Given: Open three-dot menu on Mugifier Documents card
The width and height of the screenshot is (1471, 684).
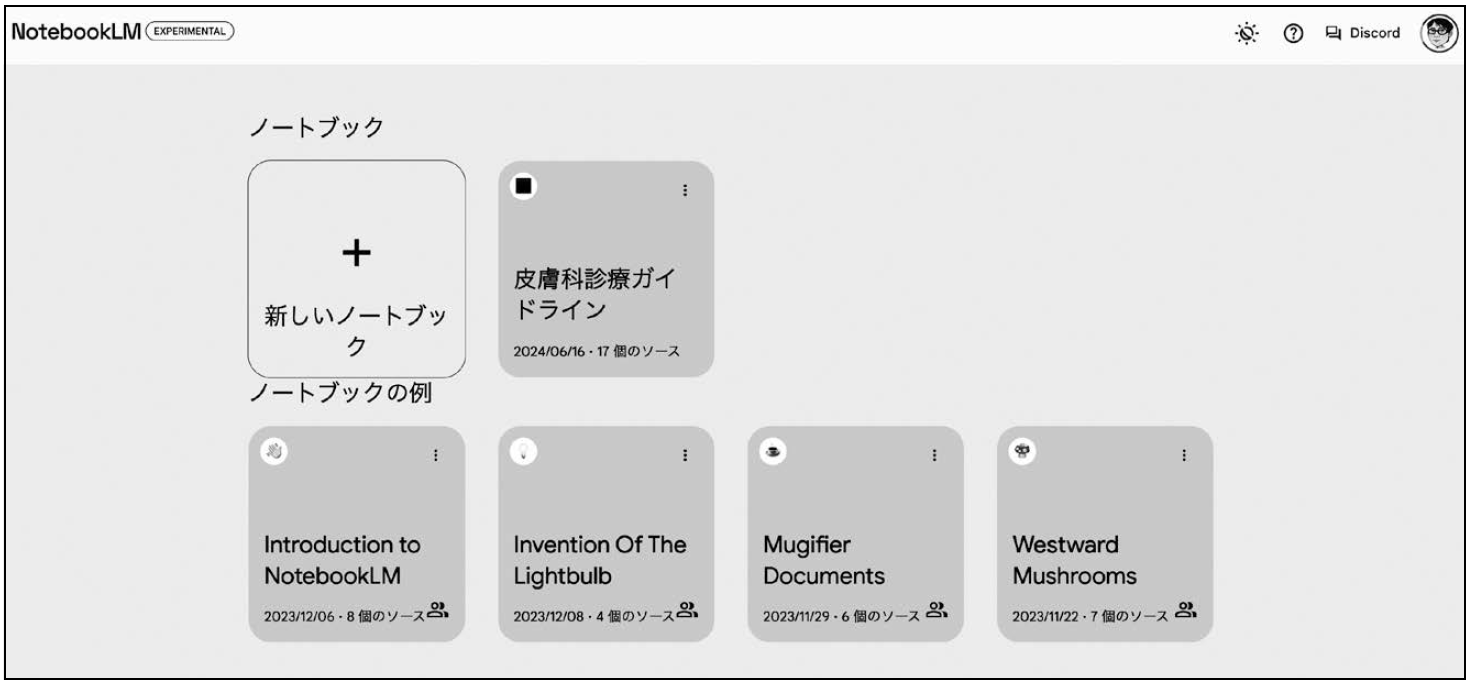Looking at the screenshot, I should tap(935, 455).
